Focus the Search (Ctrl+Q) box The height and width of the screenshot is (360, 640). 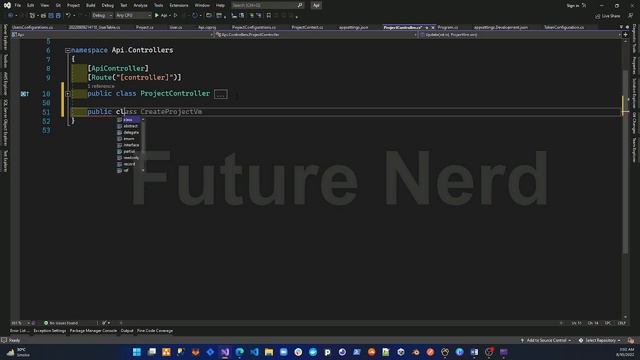[267, 5]
